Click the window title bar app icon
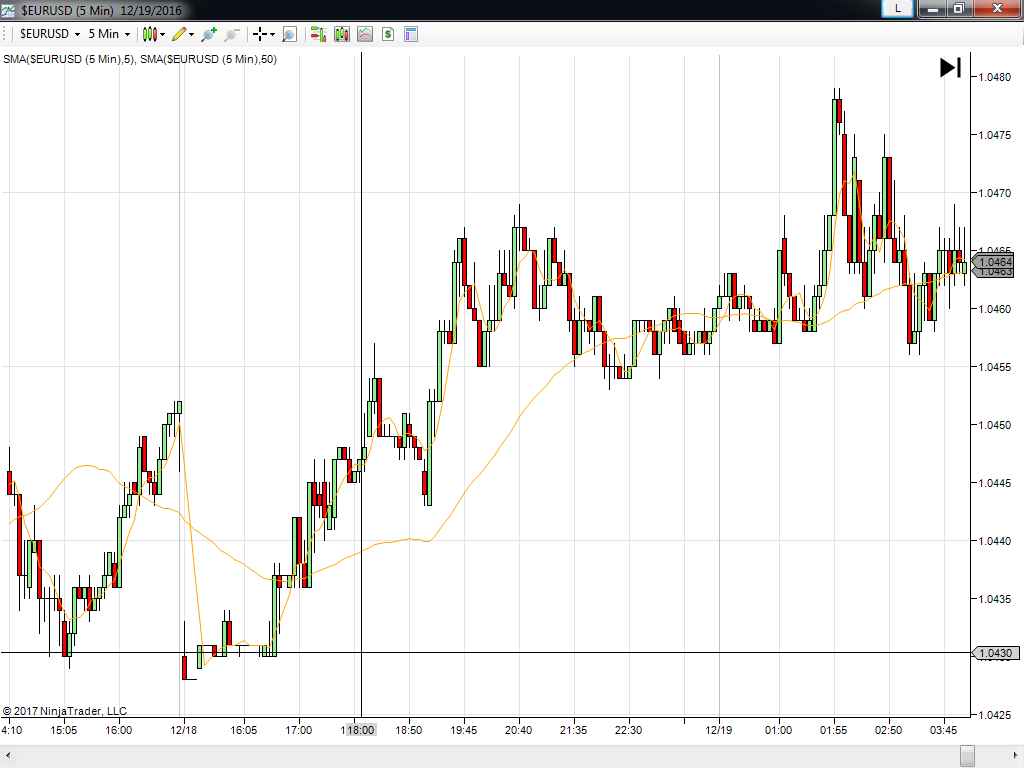 [8, 10]
